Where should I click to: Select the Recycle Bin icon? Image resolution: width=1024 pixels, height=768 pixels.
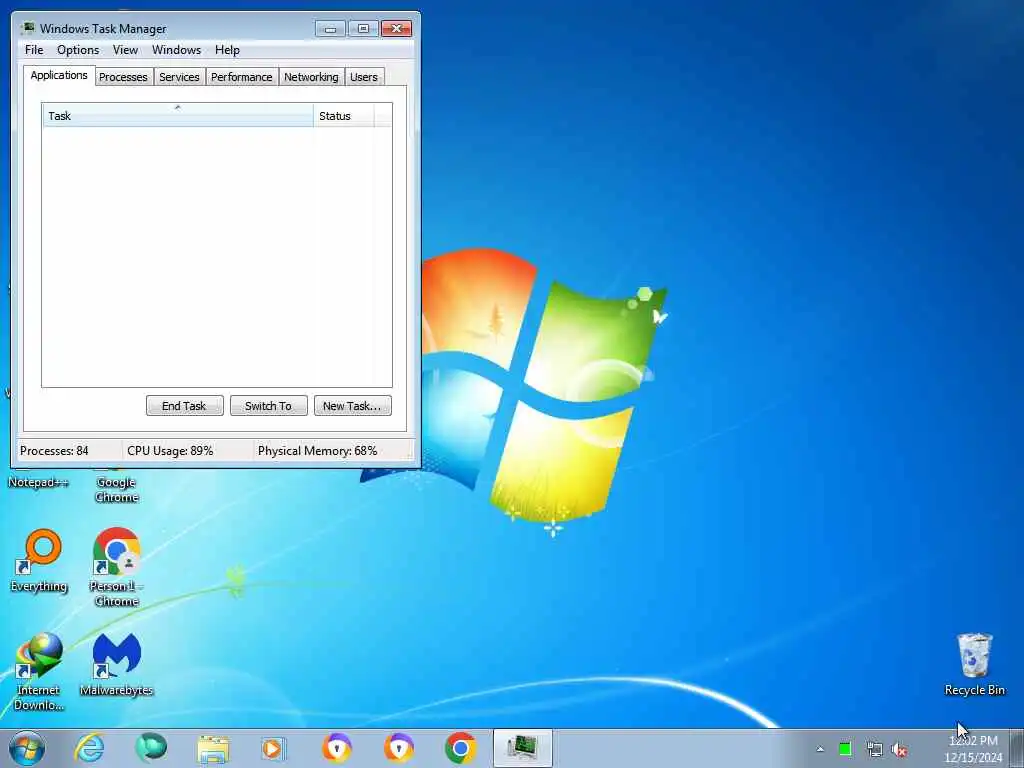[x=974, y=664]
